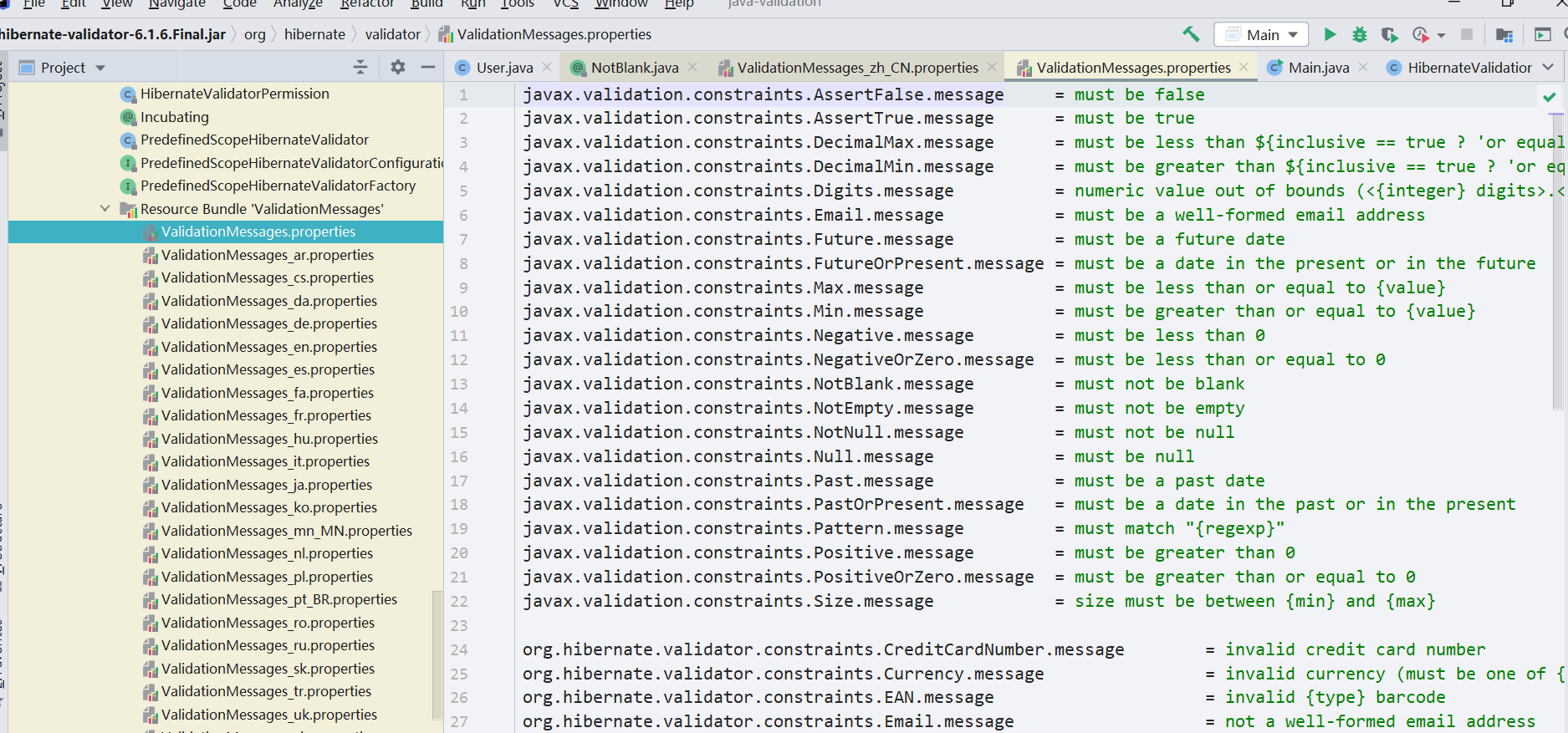Open the Main run configuration dropdown
1568x733 pixels.
pyautogui.click(x=1261, y=34)
